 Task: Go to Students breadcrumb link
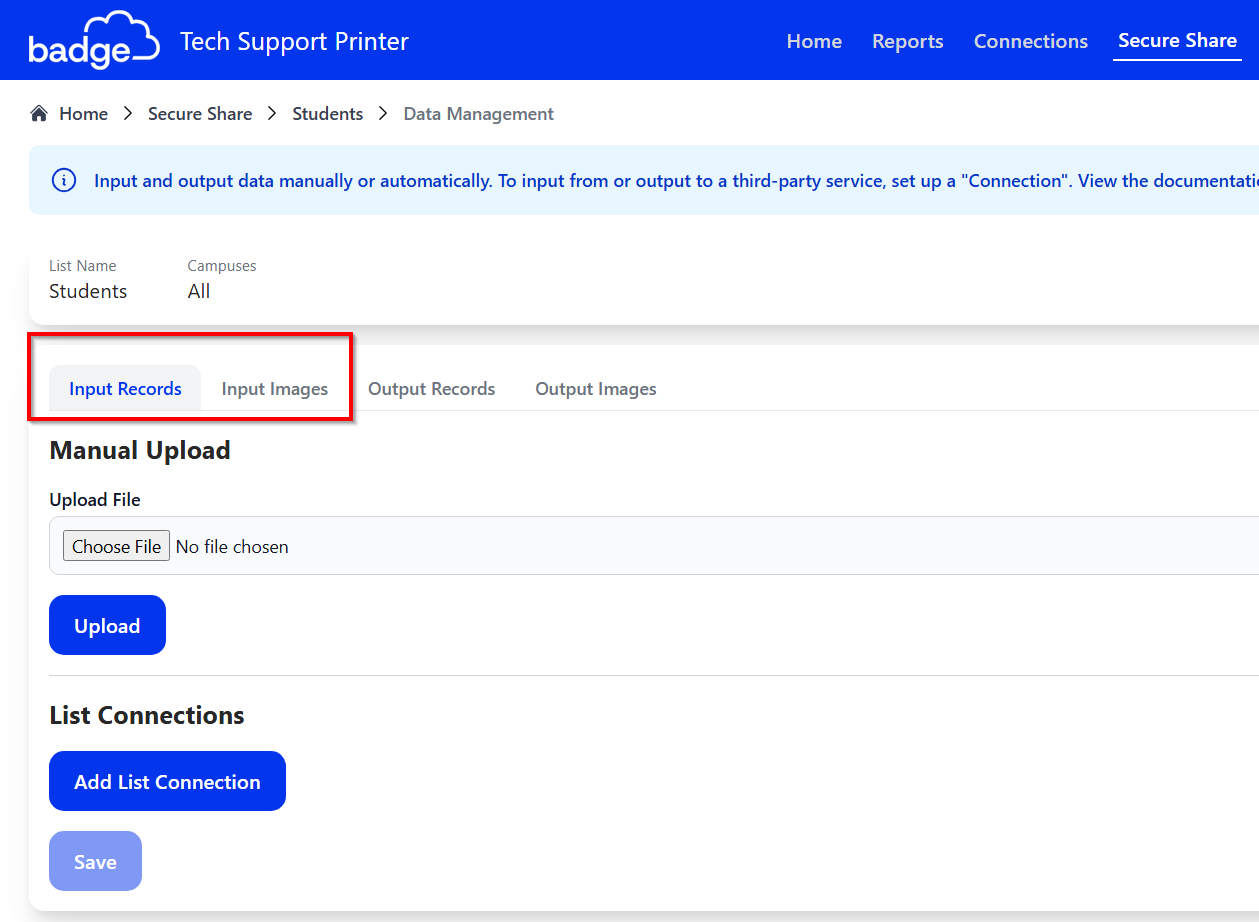pyautogui.click(x=327, y=114)
